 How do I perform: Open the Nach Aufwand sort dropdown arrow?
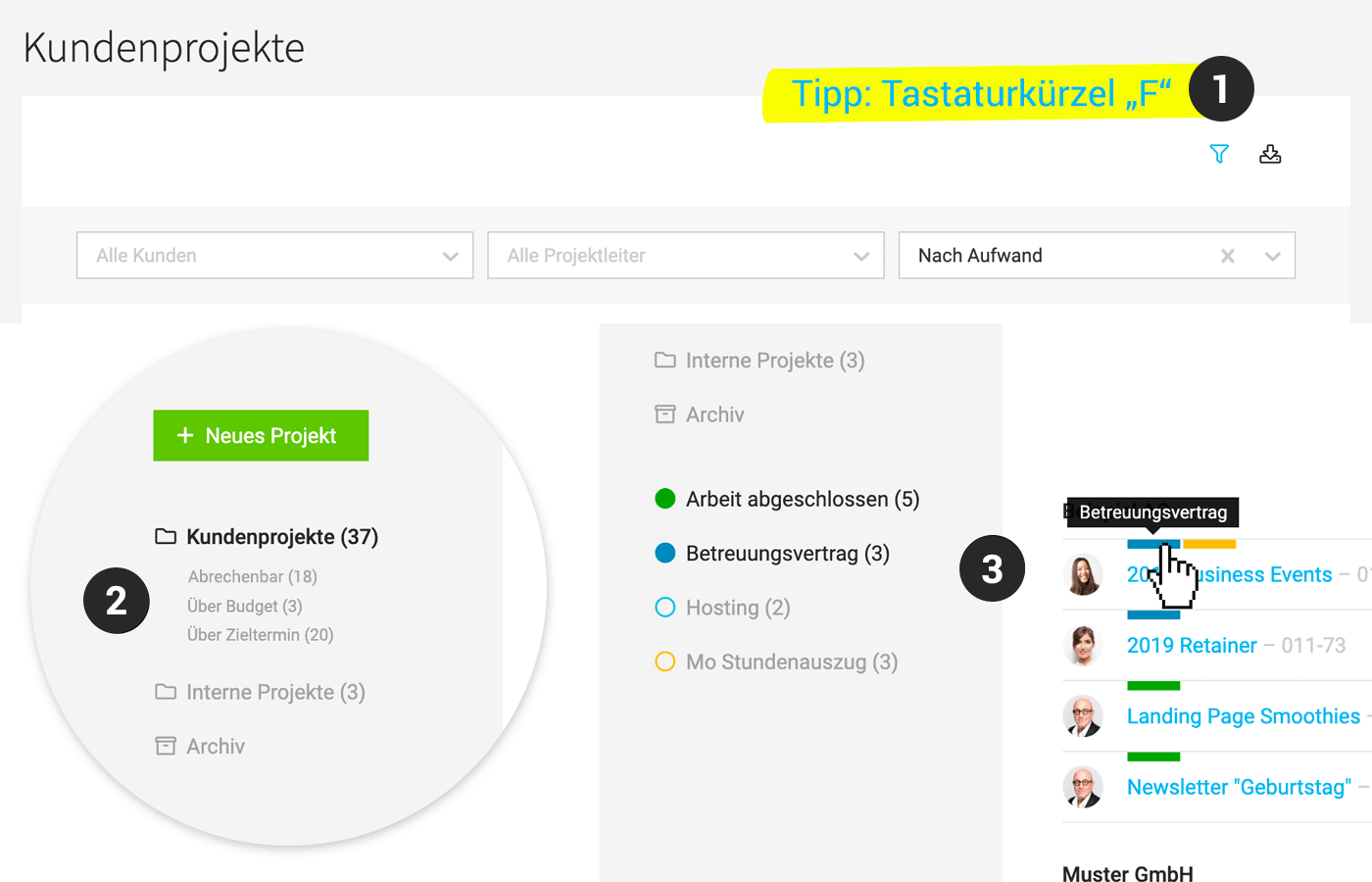tap(1272, 256)
